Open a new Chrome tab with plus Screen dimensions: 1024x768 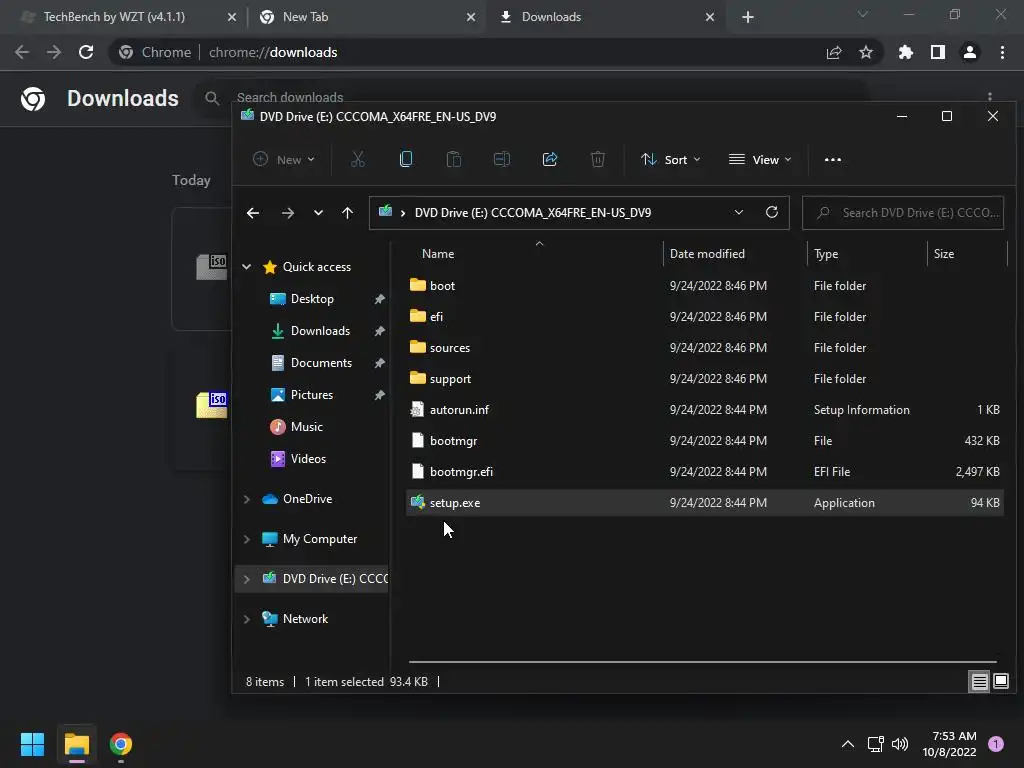point(748,17)
